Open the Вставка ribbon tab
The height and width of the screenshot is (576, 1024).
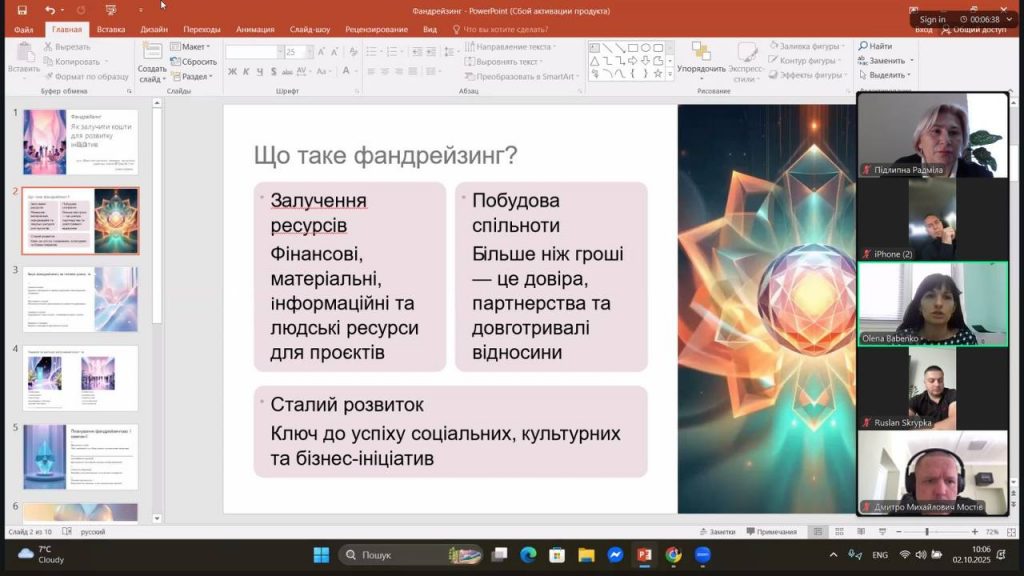click(x=111, y=30)
